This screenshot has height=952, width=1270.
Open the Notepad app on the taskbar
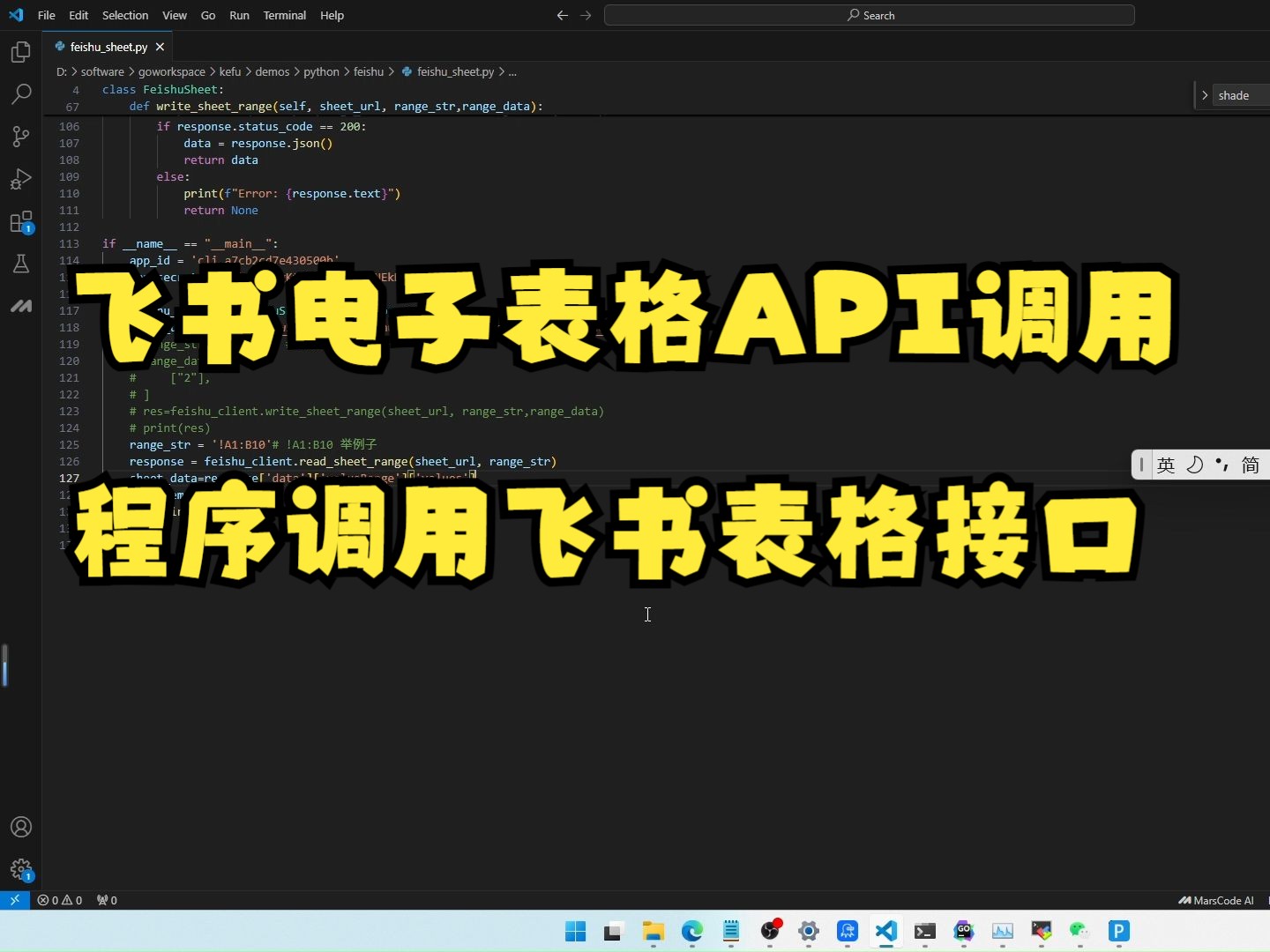[x=731, y=931]
